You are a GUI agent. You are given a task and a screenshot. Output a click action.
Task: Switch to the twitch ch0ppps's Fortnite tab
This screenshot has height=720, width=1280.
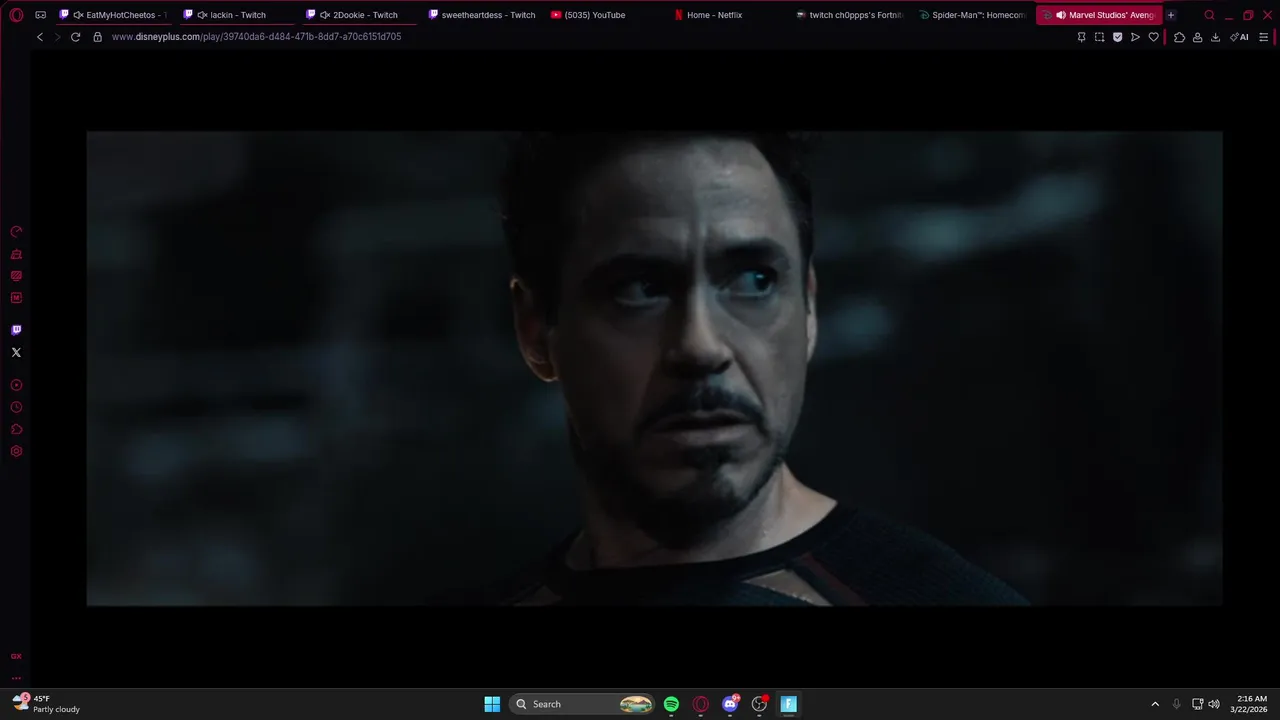850,15
